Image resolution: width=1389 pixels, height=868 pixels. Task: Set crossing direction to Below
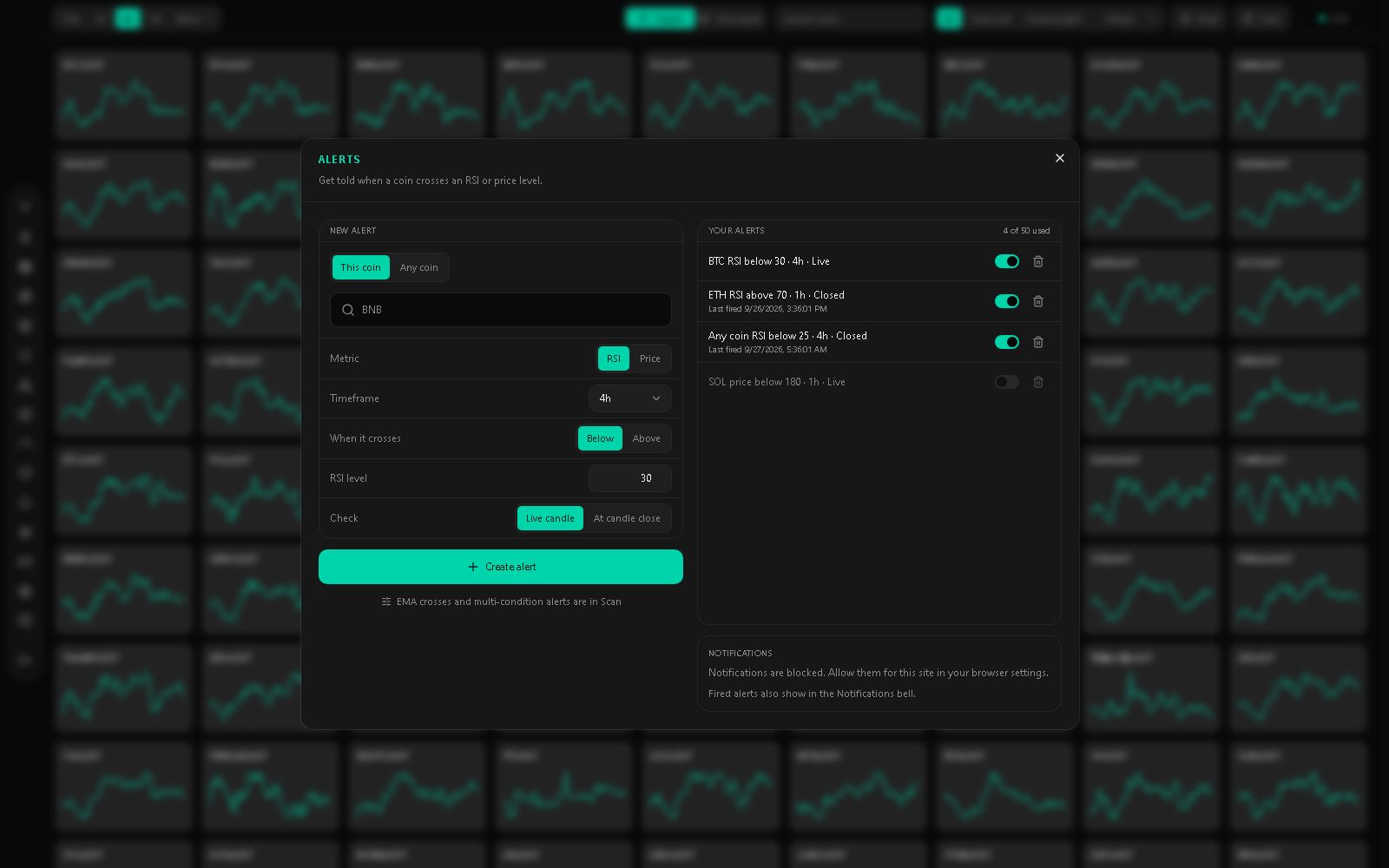(600, 438)
